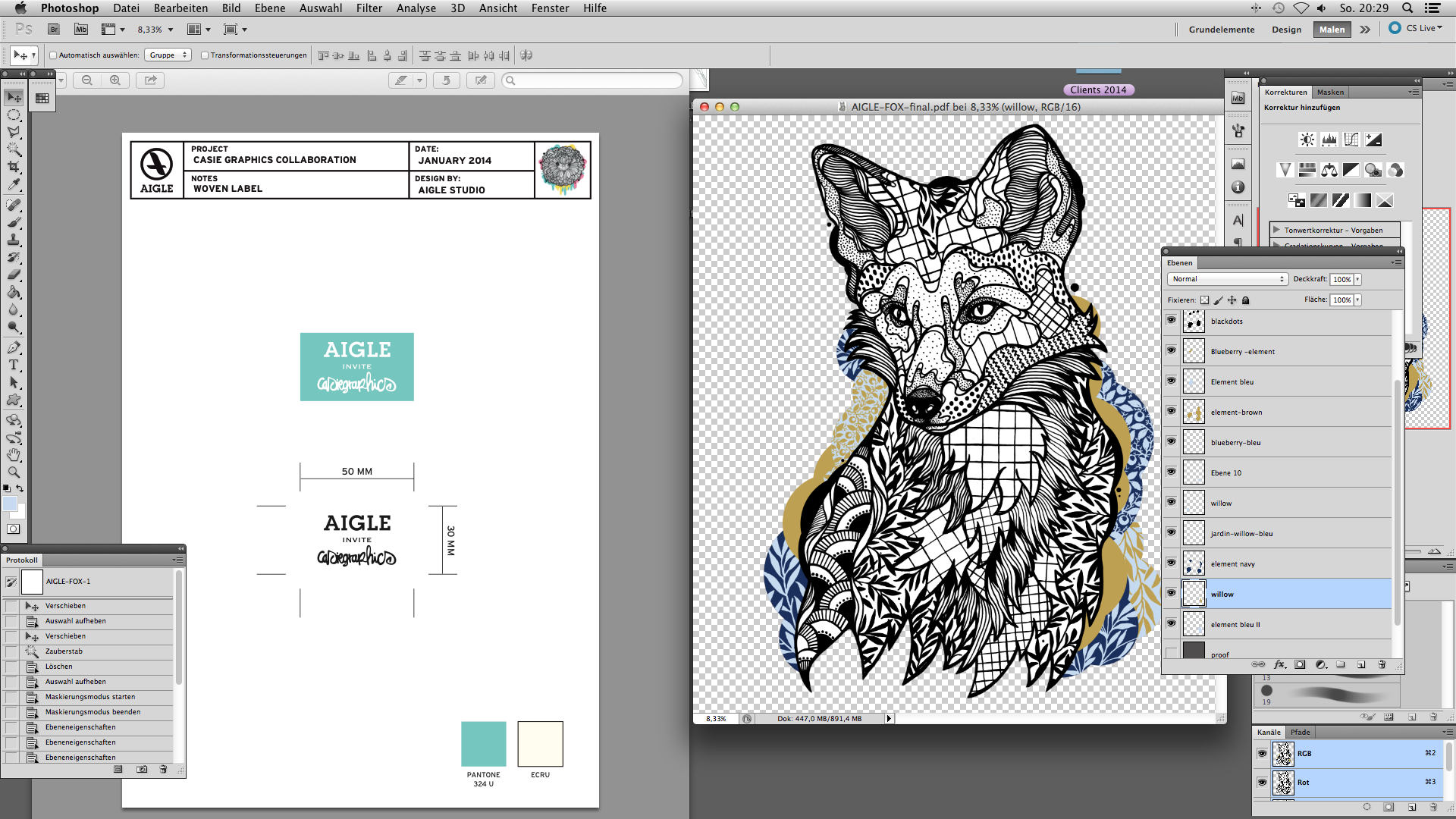Viewport: 1456px width, 819px height.
Task: Click the foreground color swatch
Action: pos(9,504)
